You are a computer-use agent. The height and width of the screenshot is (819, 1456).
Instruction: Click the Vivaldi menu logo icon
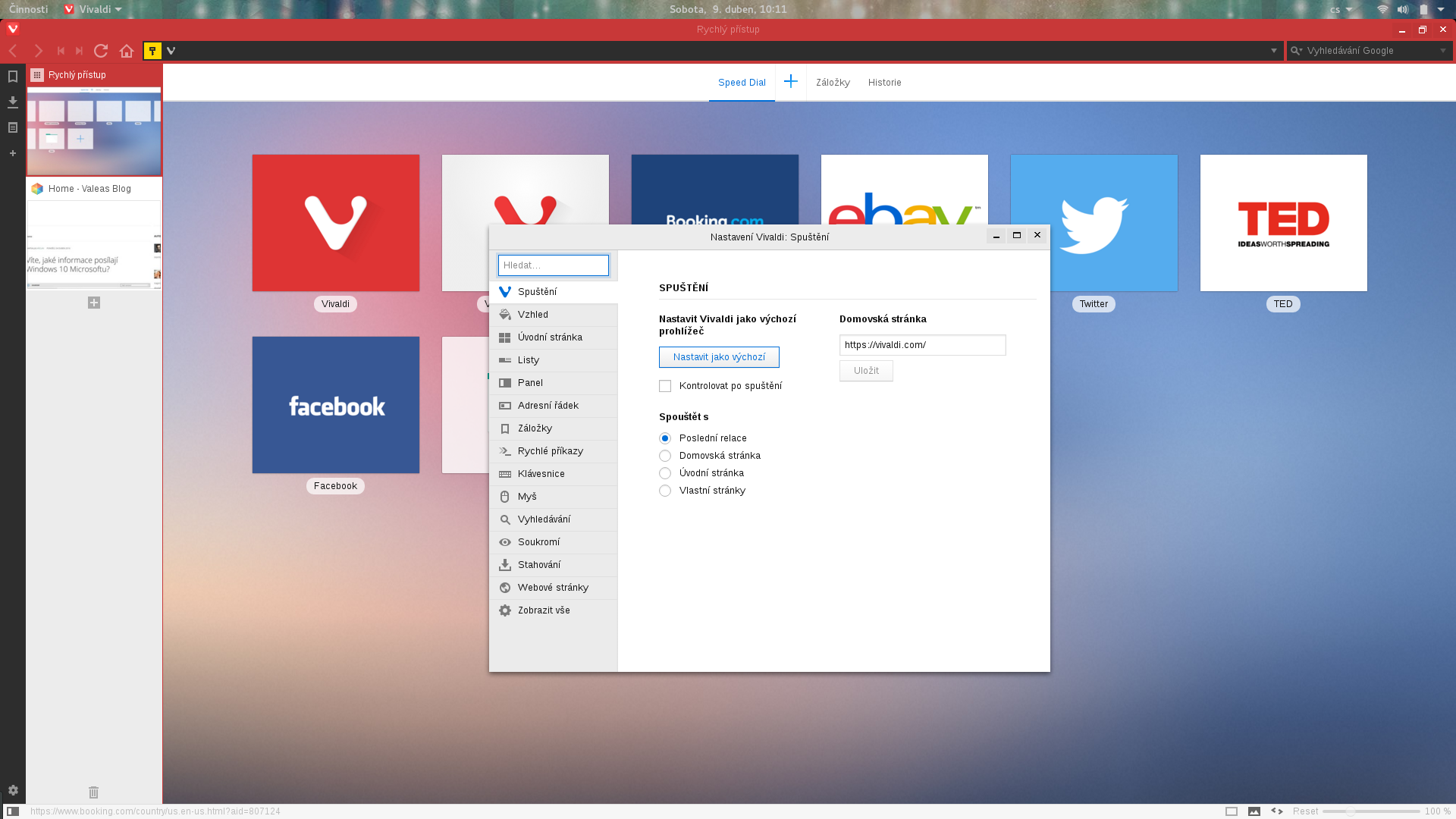[13, 29]
